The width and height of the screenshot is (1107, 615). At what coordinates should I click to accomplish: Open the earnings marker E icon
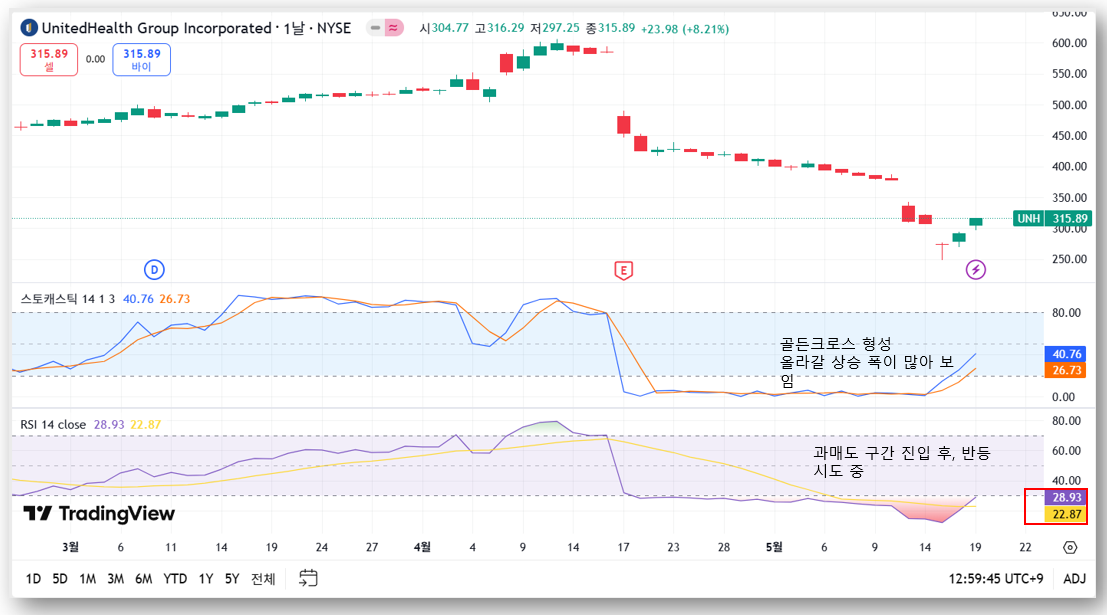[623, 270]
